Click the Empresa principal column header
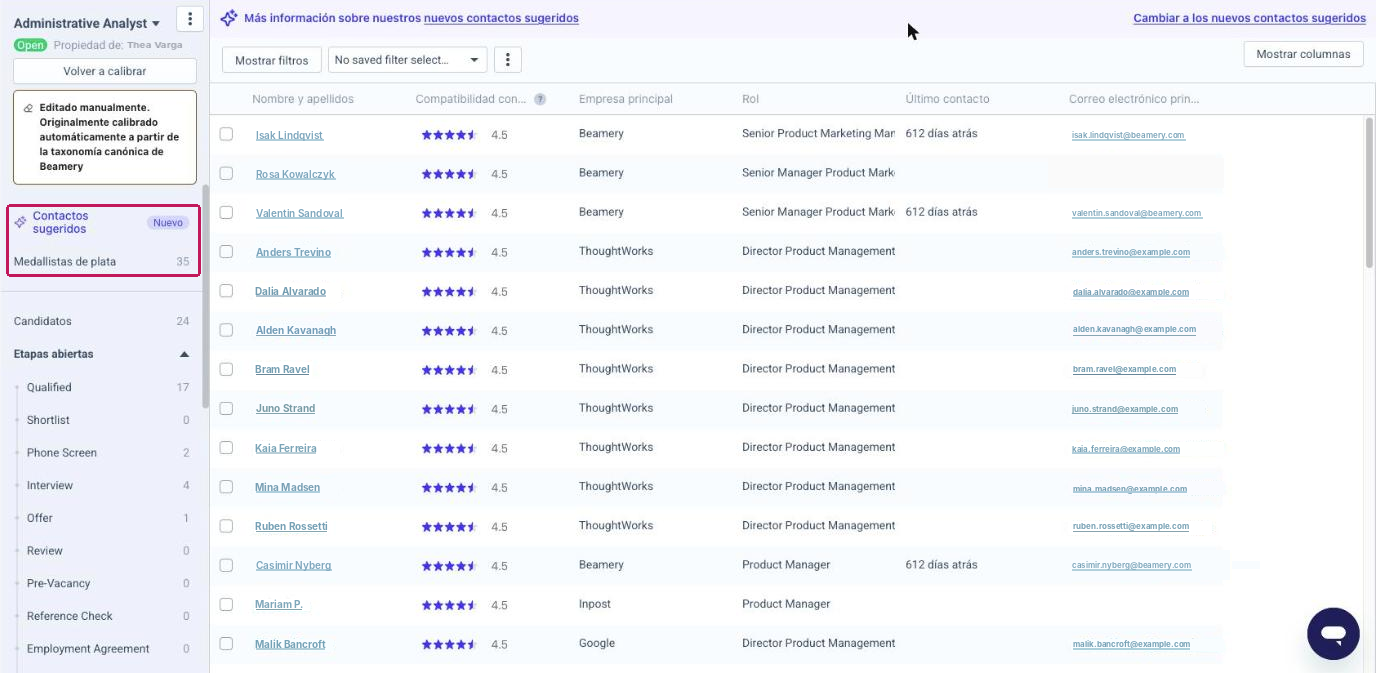The height and width of the screenshot is (673, 1376). [626, 99]
